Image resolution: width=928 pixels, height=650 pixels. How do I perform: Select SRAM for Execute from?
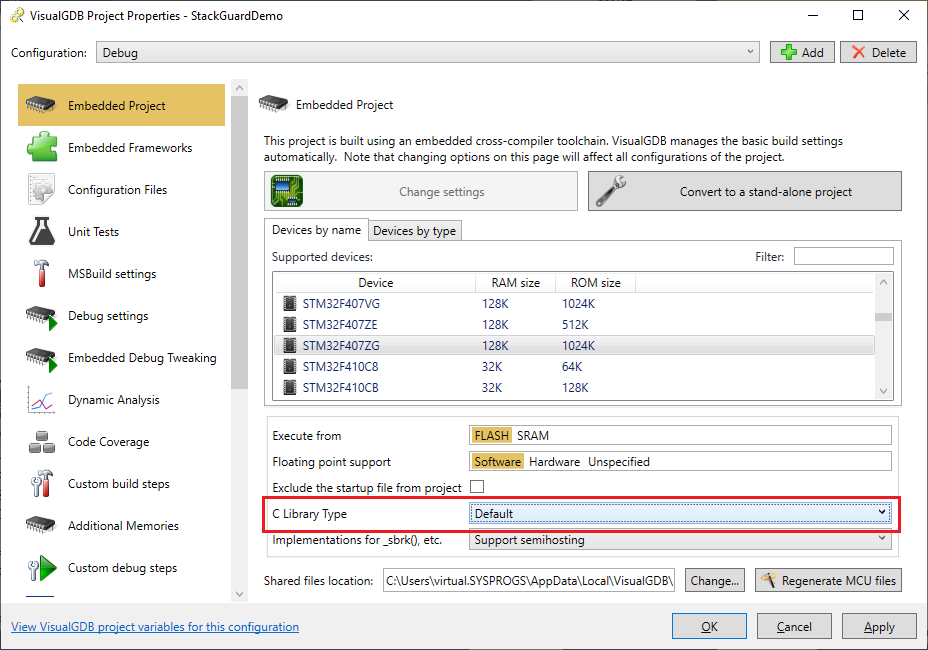point(532,435)
